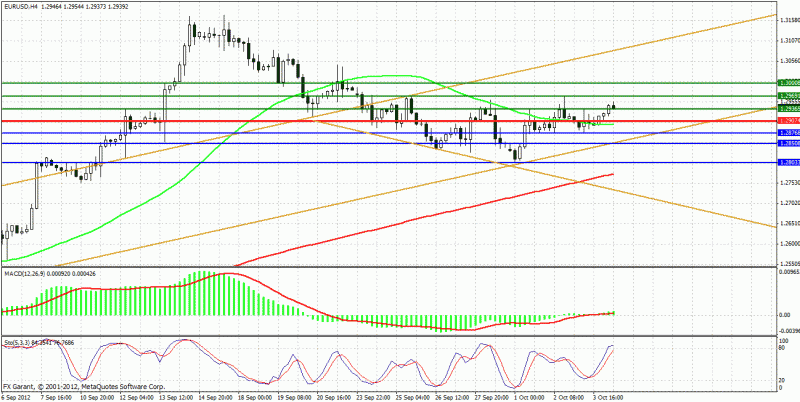
Task: Click the 1.2600 value on price scale
Action: click(x=788, y=243)
